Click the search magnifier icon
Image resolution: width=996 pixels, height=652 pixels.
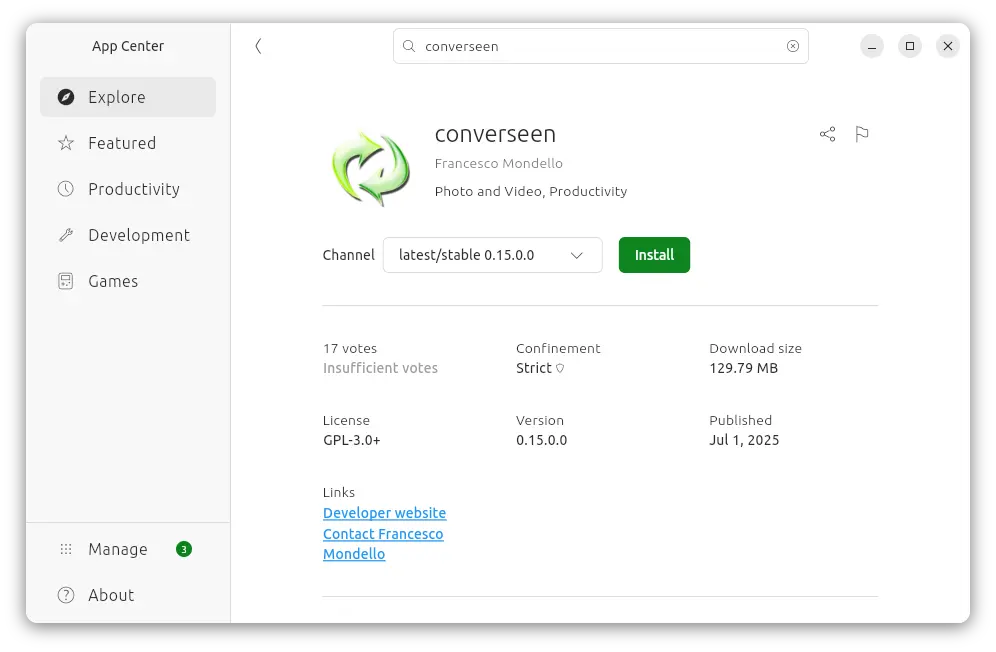pos(409,46)
